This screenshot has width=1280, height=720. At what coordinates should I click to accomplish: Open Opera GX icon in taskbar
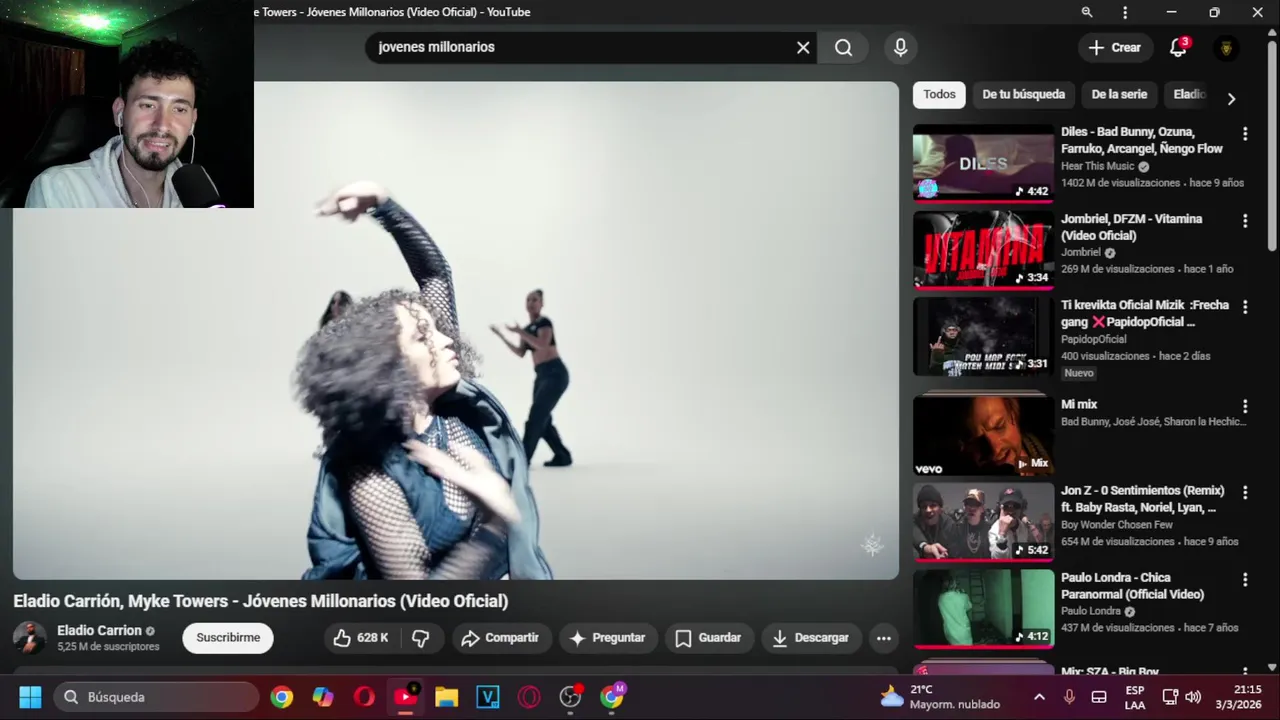pyautogui.click(x=529, y=697)
